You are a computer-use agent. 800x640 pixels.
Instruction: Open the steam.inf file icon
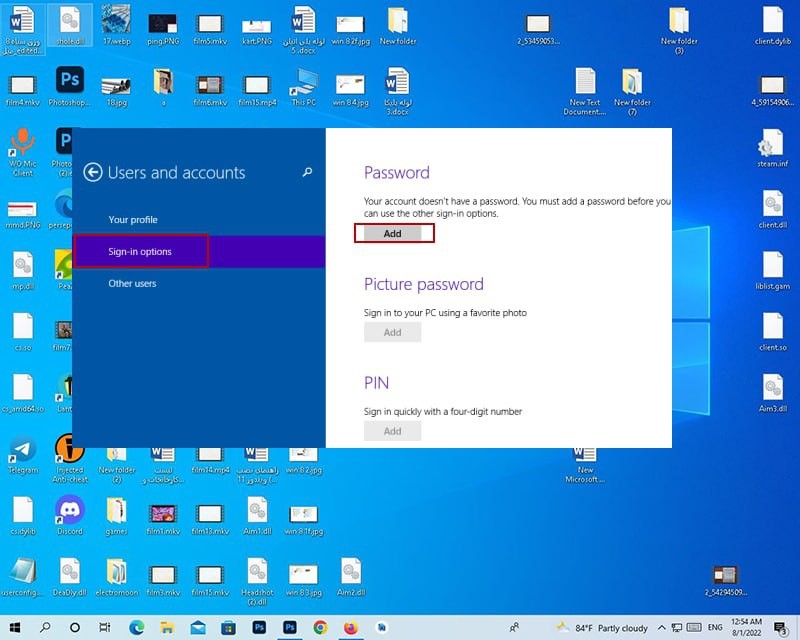tap(771, 147)
